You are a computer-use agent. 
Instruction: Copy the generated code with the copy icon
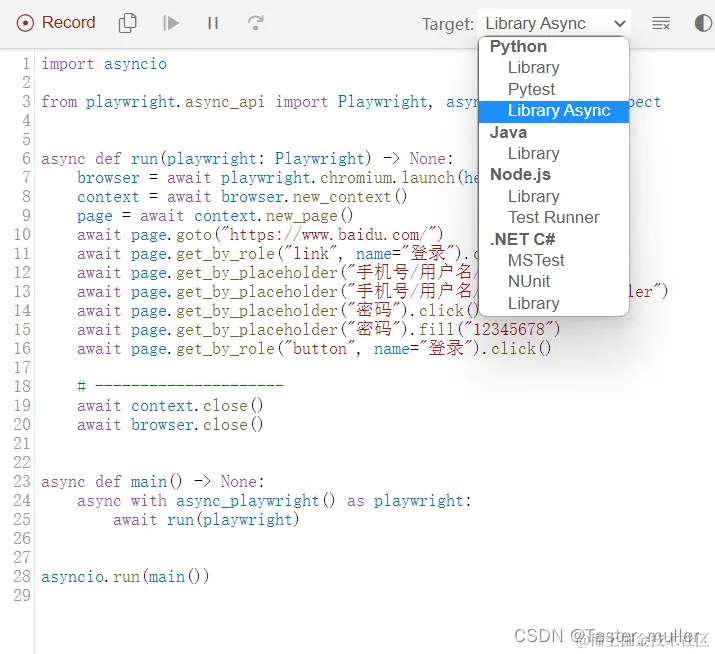127,23
